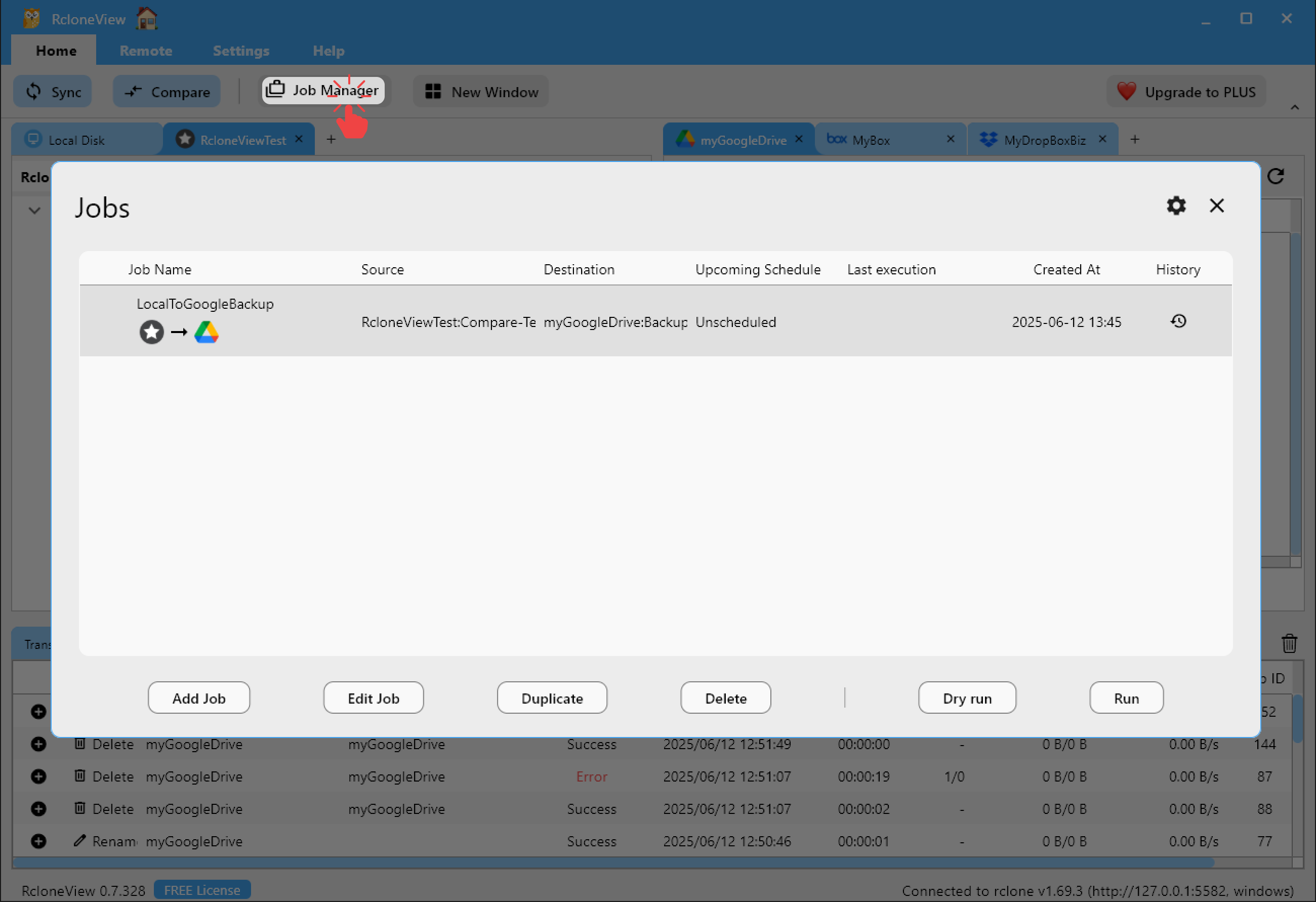Expand the first Delete transfer entry
The width and height of the screenshot is (1316, 902).
coord(38,744)
